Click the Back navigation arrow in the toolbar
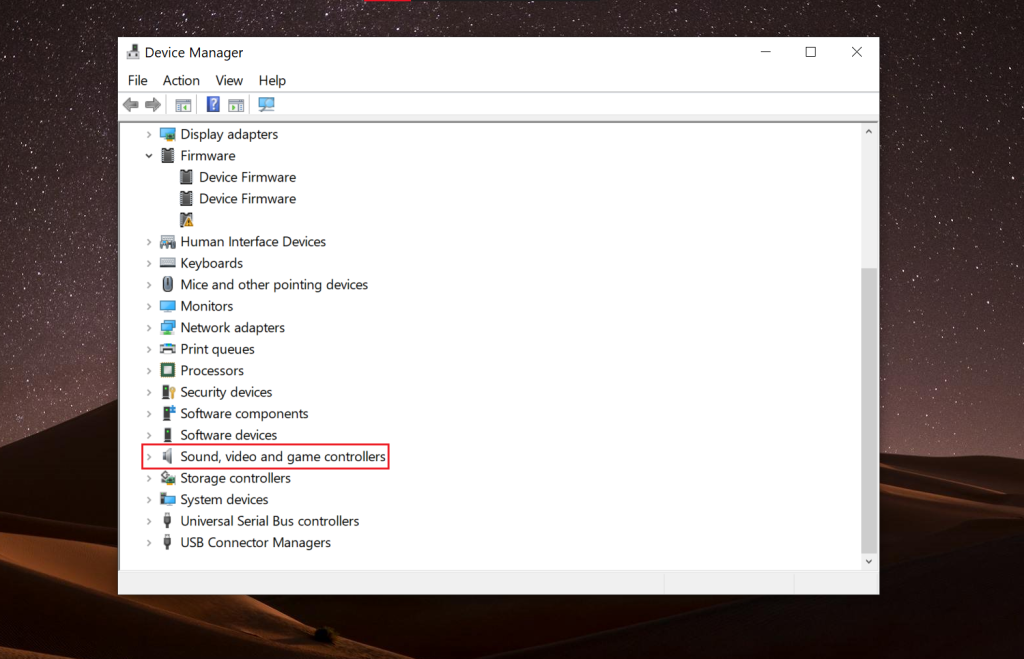The image size is (1024, 659). pyautogui.click(x=131, y=103)
